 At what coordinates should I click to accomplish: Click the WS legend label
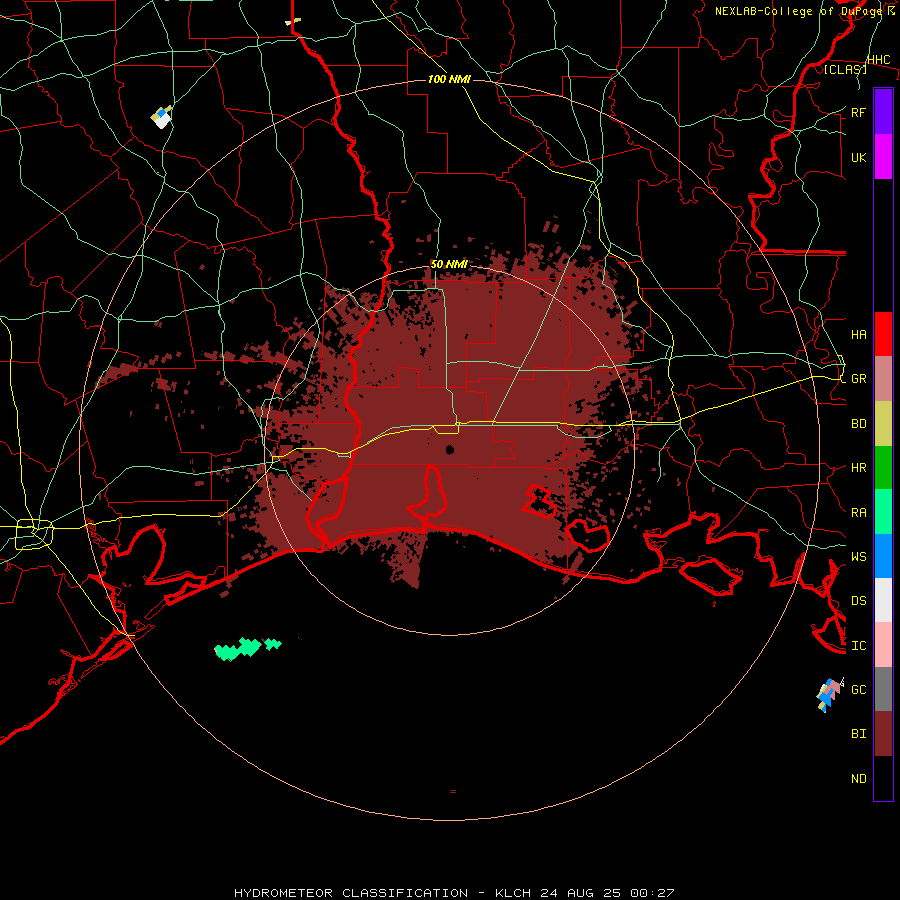click(858, 556)
